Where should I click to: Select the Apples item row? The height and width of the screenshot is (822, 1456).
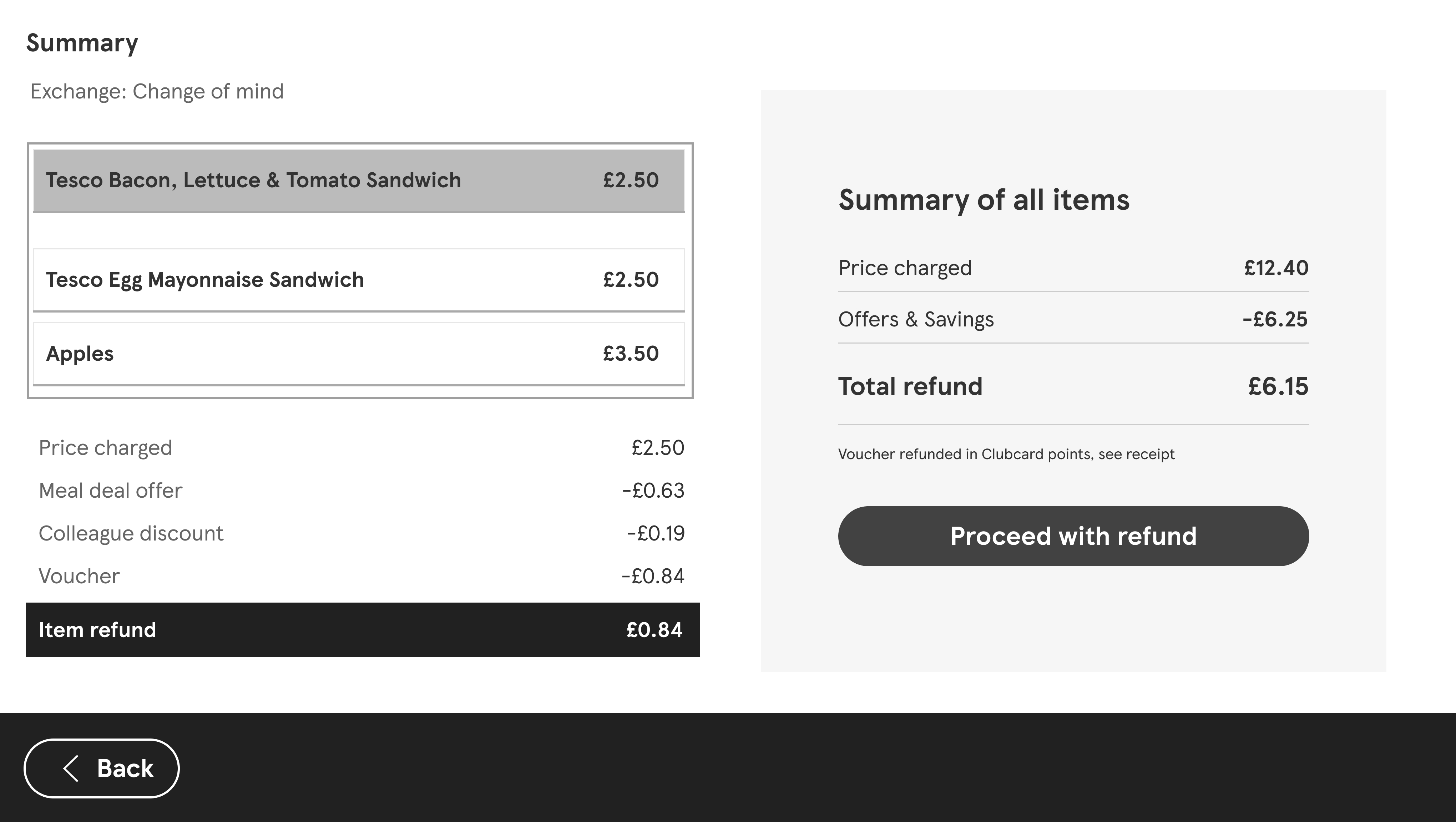[358, 354]
